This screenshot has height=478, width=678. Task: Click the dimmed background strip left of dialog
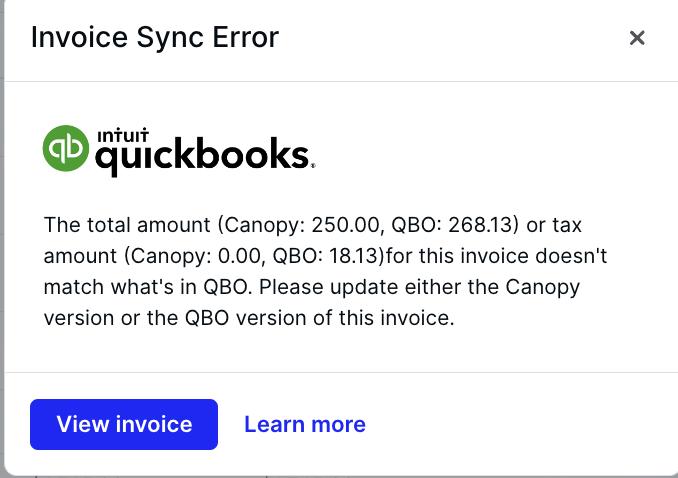point(2,239)
